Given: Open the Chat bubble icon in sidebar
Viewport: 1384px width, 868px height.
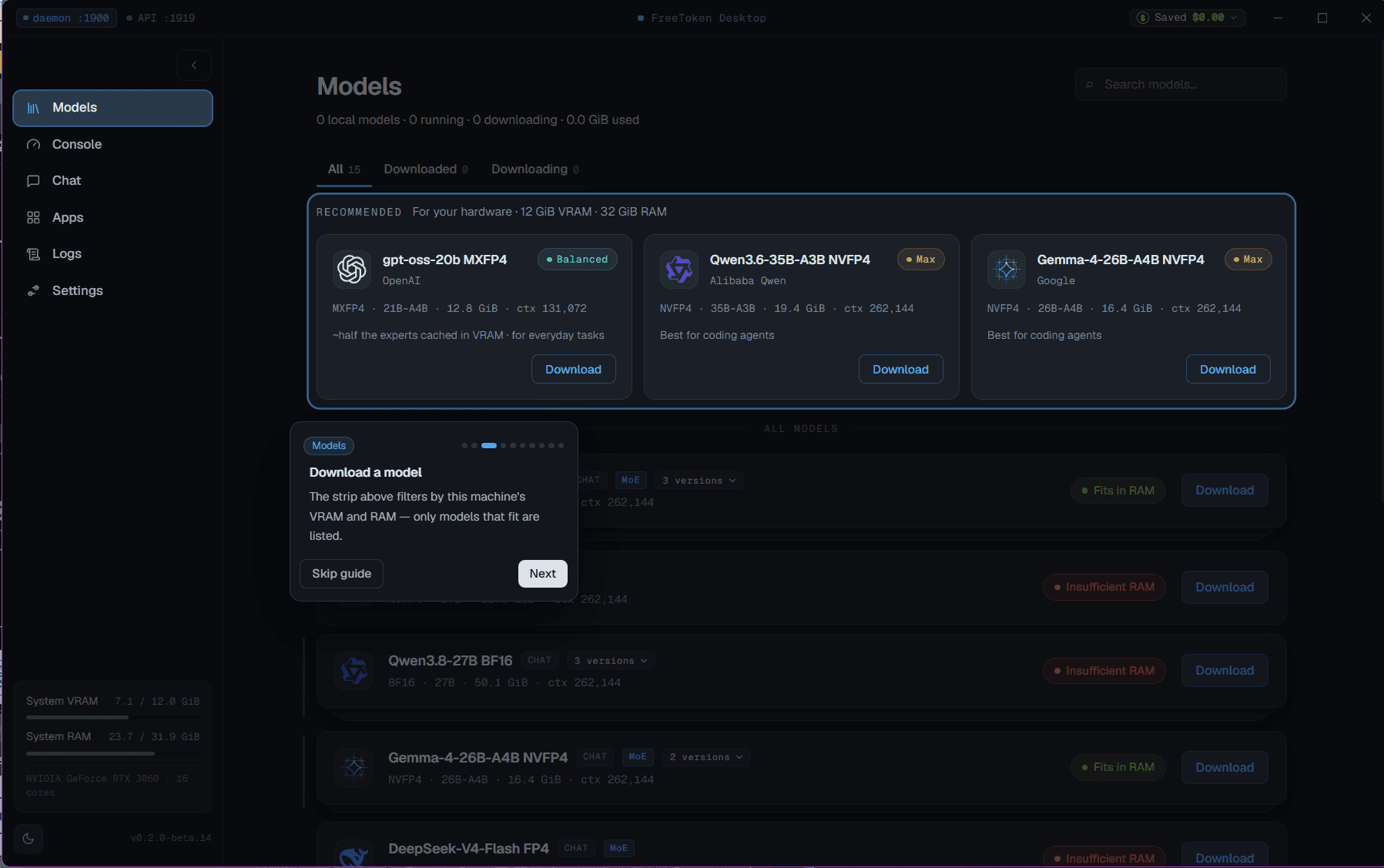Looking at the screenshot, I should tap(33, 181).
